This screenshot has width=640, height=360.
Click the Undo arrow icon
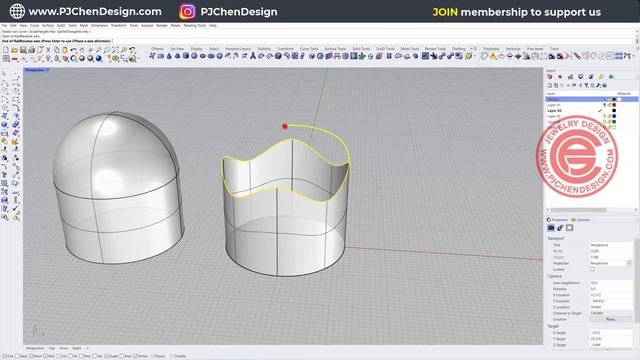pyautogui.click(x=73, y=50)
